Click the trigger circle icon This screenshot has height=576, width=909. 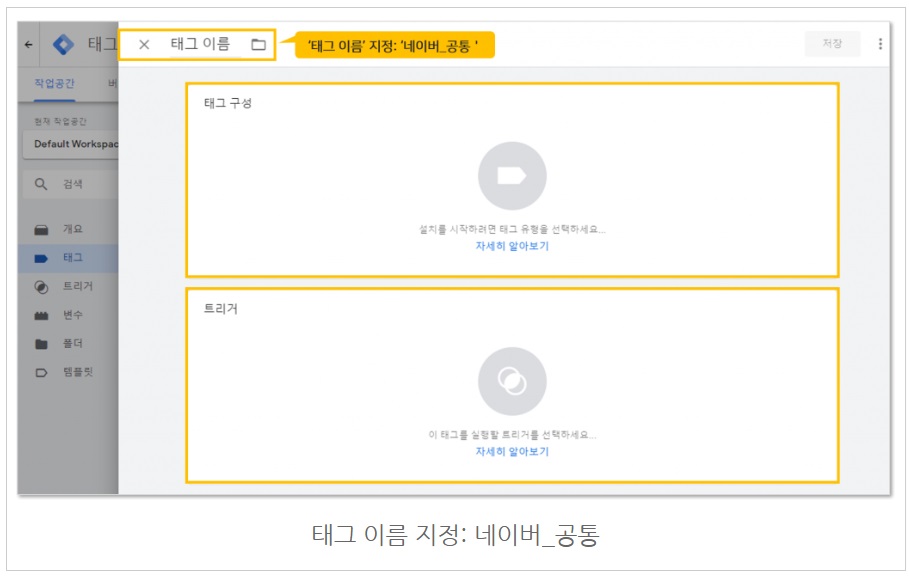pos(512,381)
